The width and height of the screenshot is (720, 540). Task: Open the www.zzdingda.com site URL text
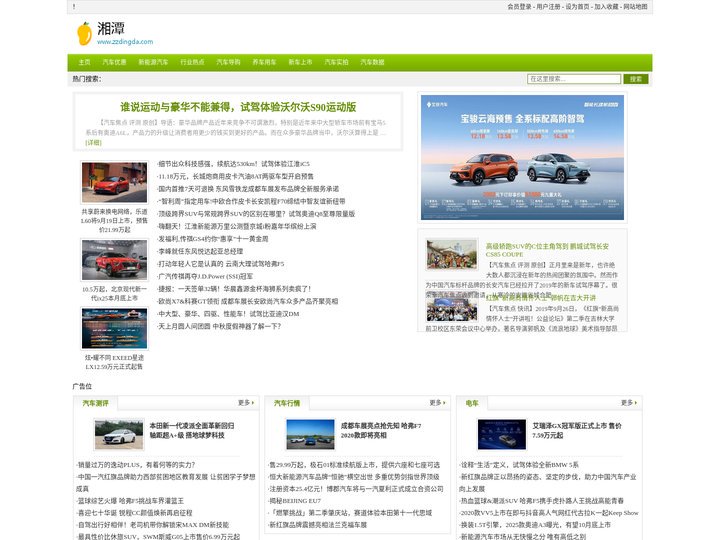[x=125, y=42]
